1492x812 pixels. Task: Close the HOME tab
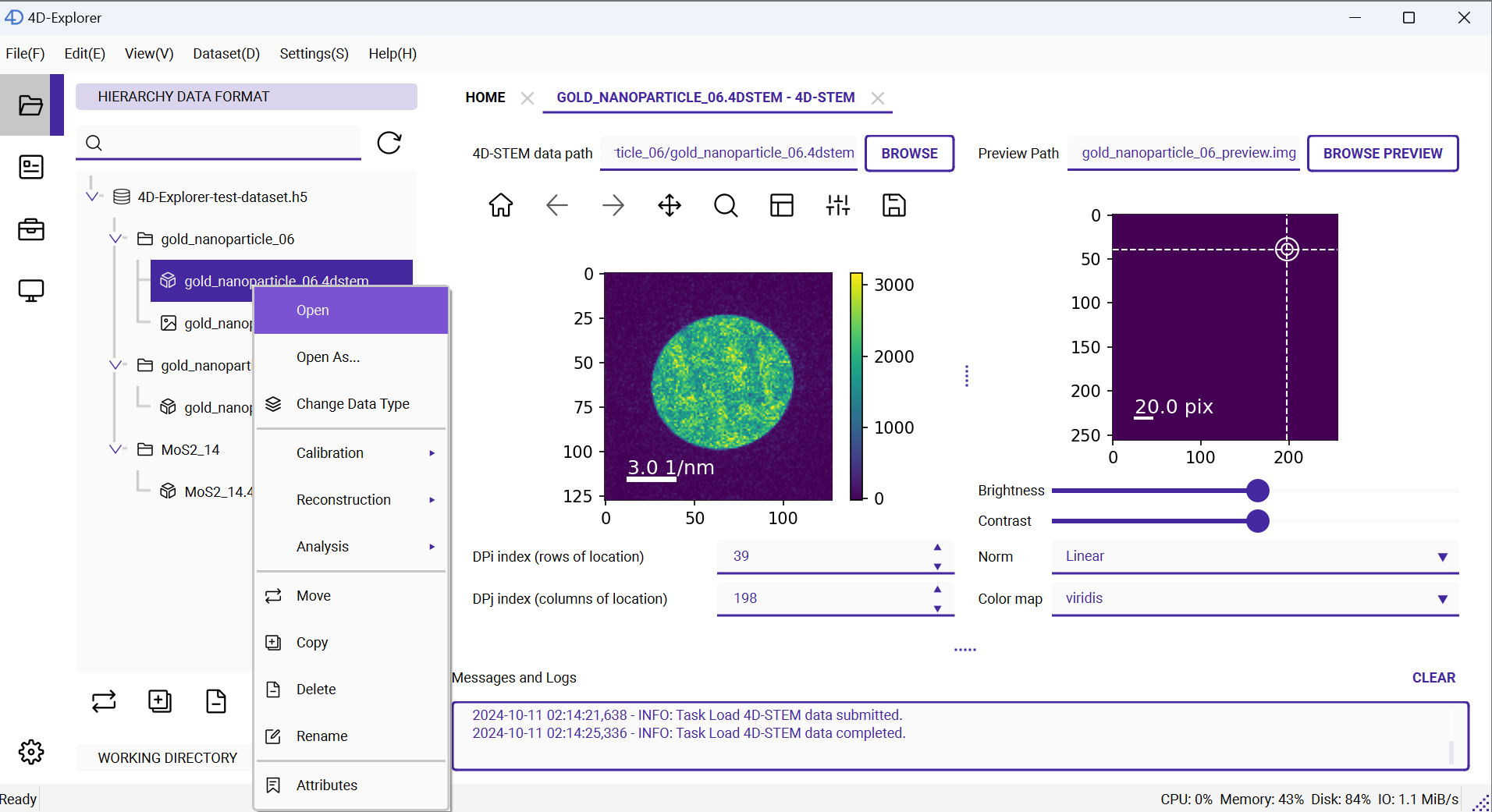click(528, 98)
